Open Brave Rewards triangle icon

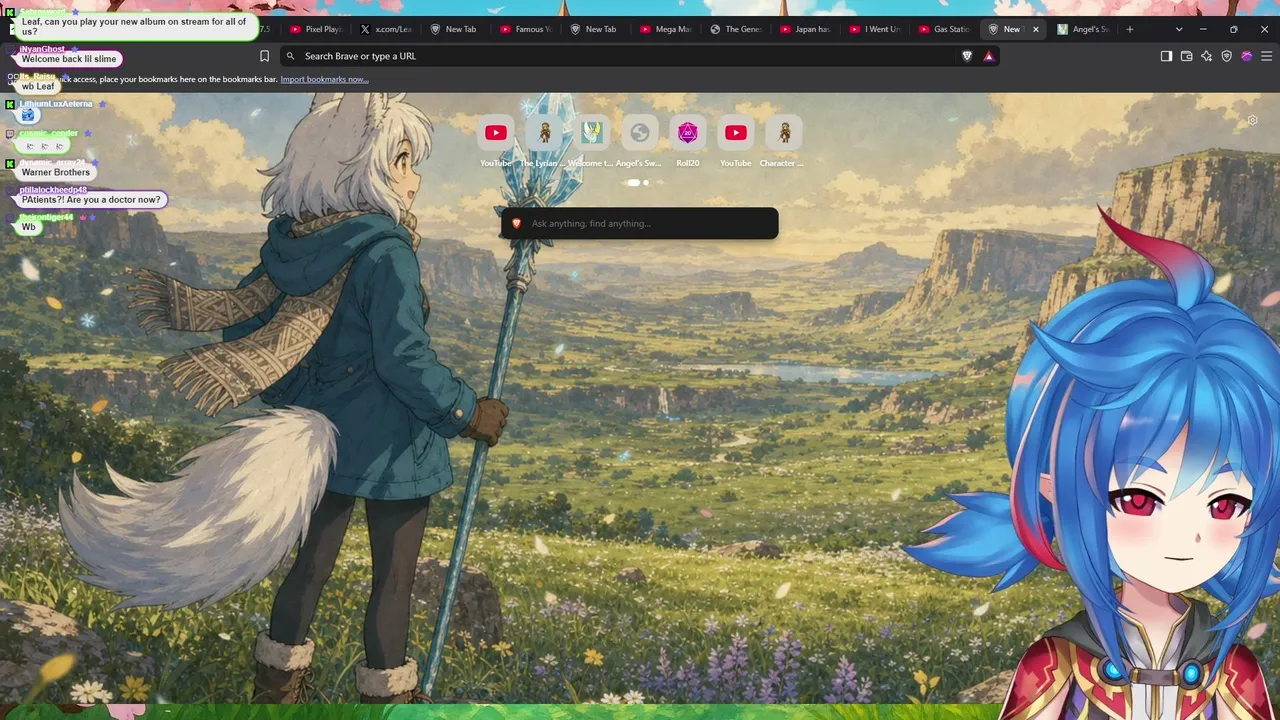[x=989, y=56]
